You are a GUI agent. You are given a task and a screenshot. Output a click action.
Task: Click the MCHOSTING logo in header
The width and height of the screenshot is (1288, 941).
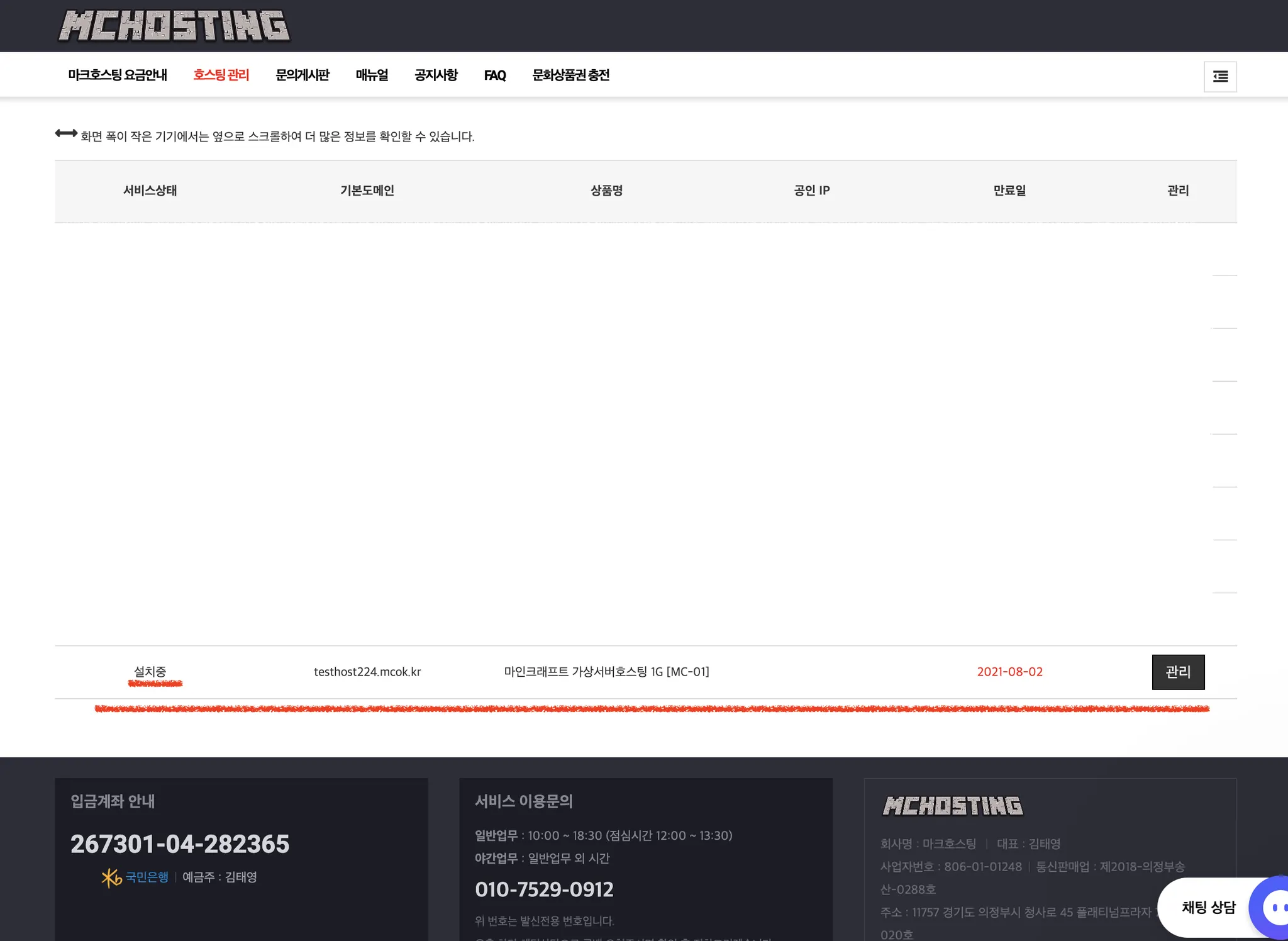[174, 26]
